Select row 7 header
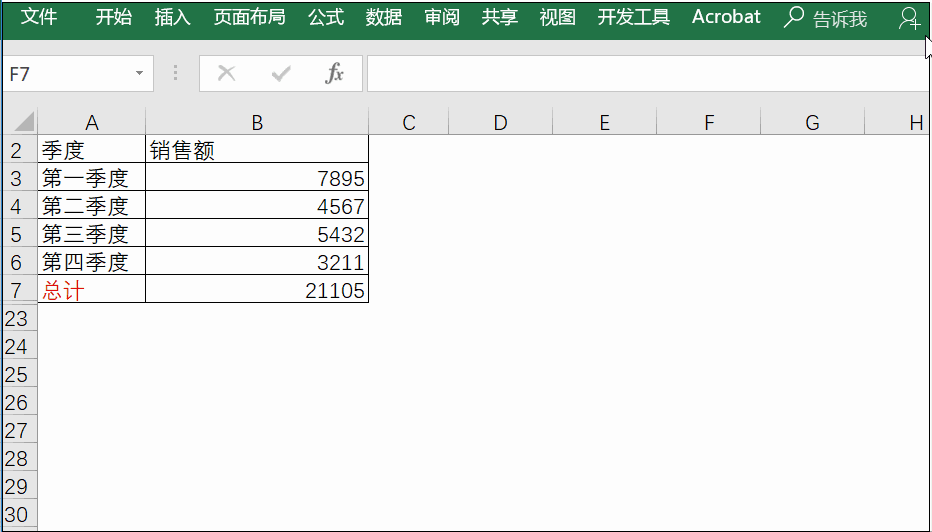The height and width of the screenshot is (532, 932). coord(20,289)
